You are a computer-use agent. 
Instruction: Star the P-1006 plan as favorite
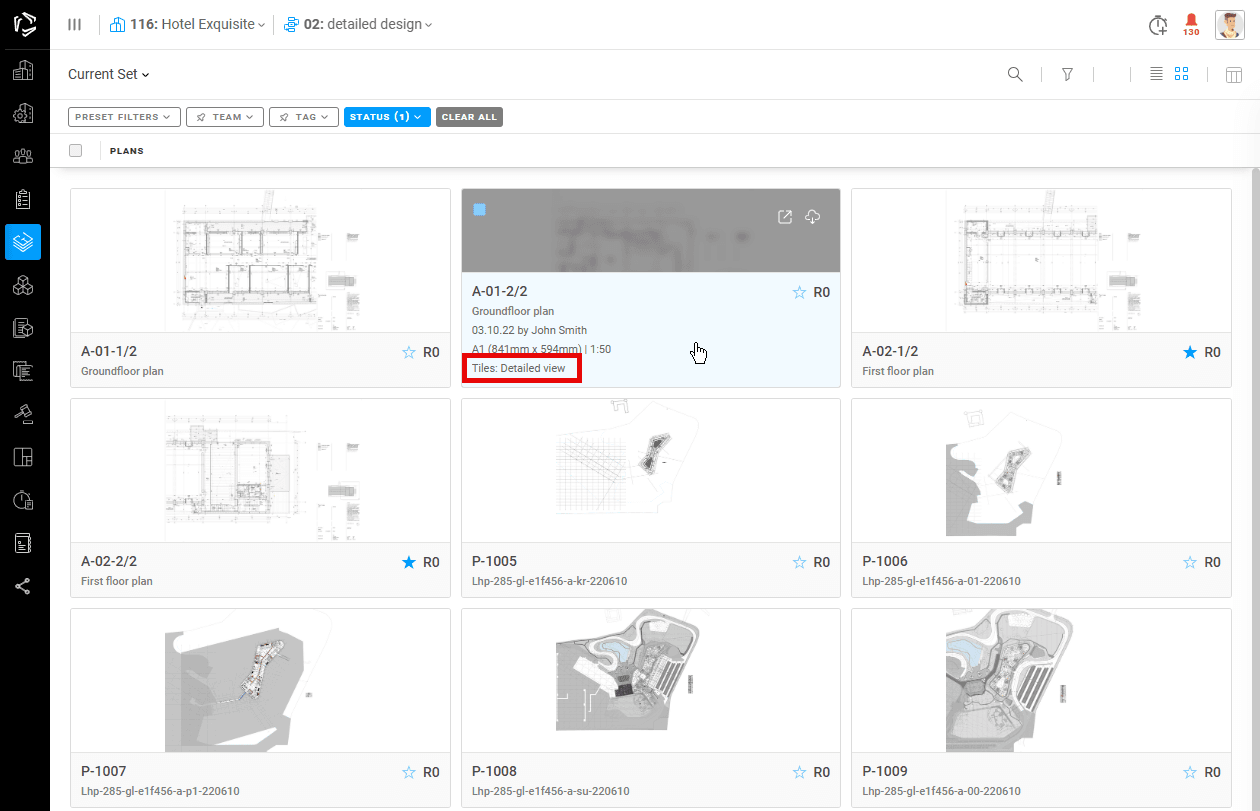click(1190, 562)
